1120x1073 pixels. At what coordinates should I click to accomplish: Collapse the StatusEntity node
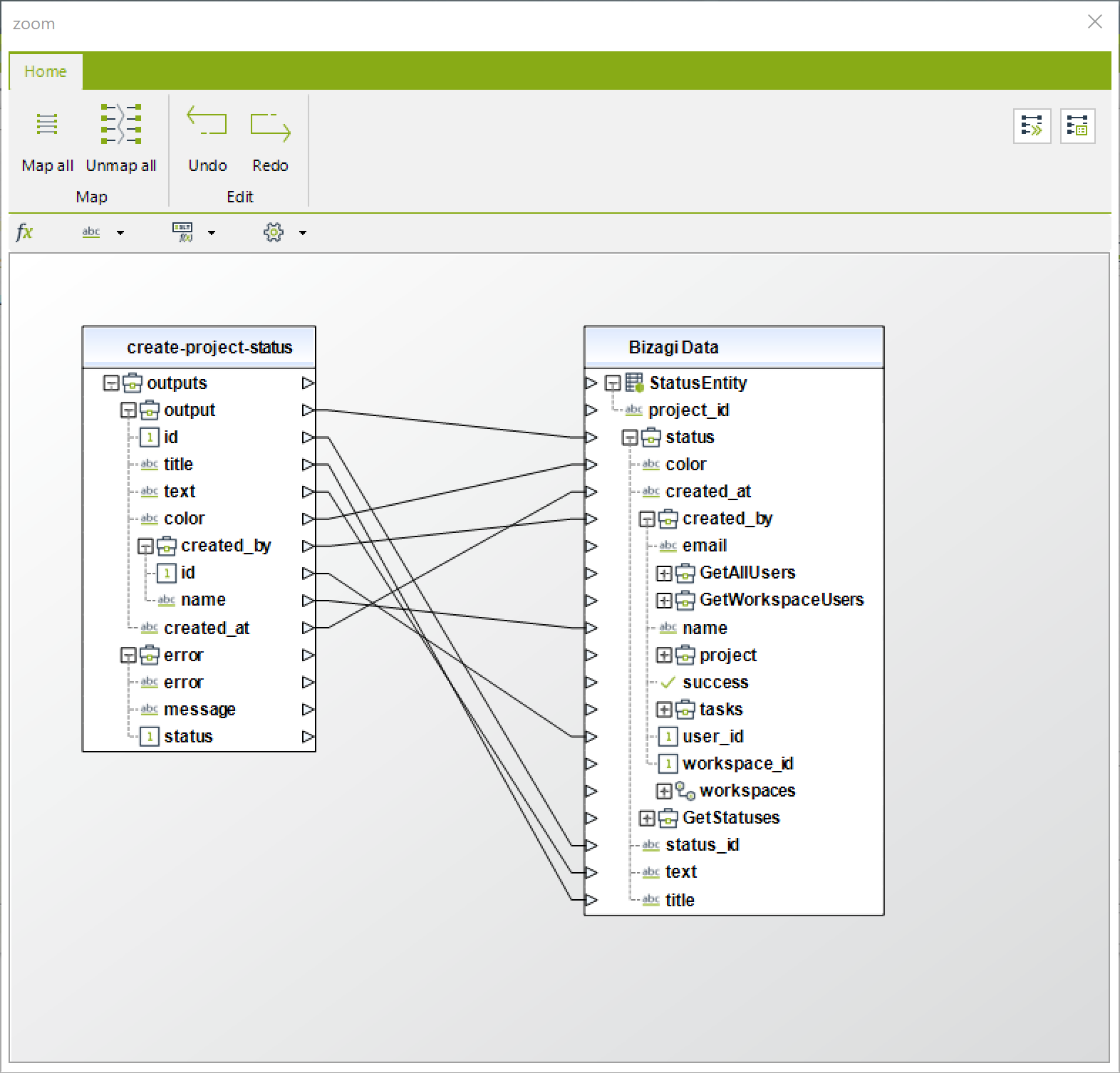pyautogui.click(x=613, y=383)
